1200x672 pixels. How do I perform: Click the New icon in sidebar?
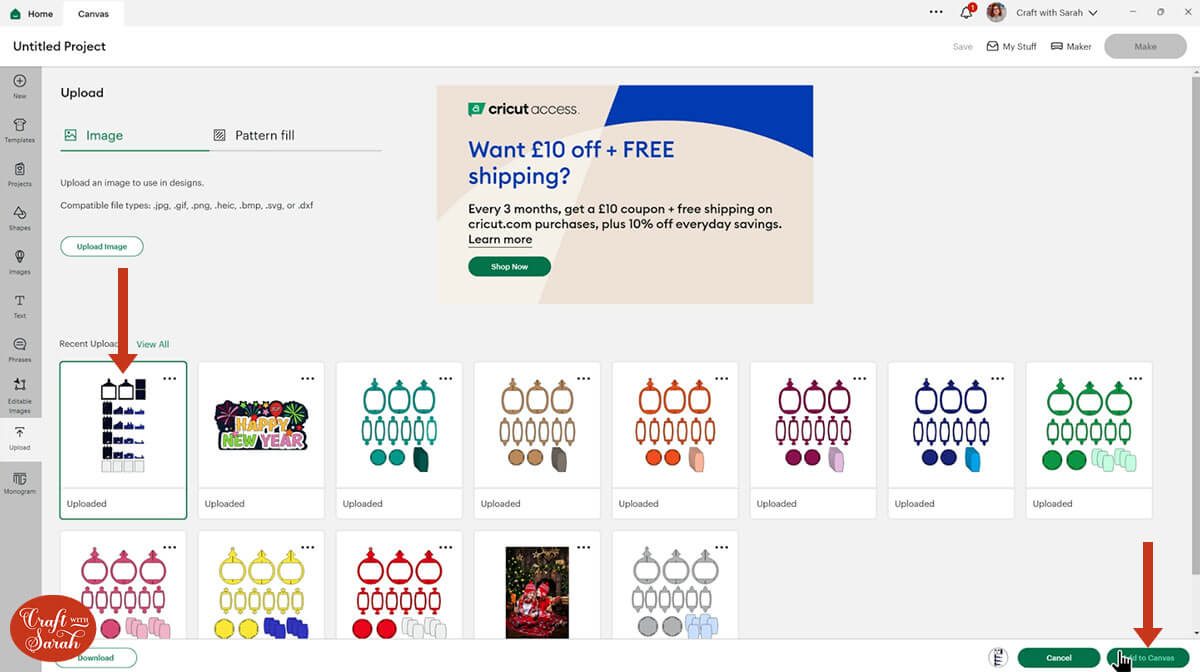pos(20,85)
